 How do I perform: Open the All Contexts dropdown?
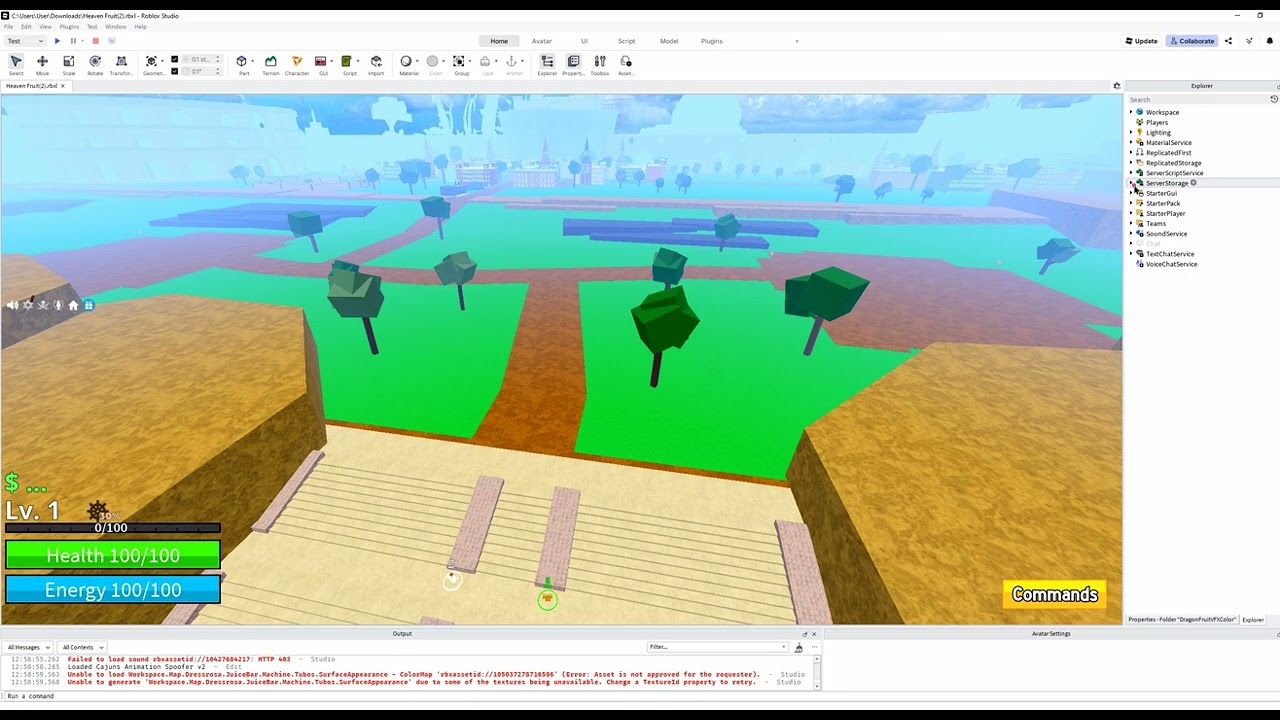pyautogui.click(x=80, y=647)
